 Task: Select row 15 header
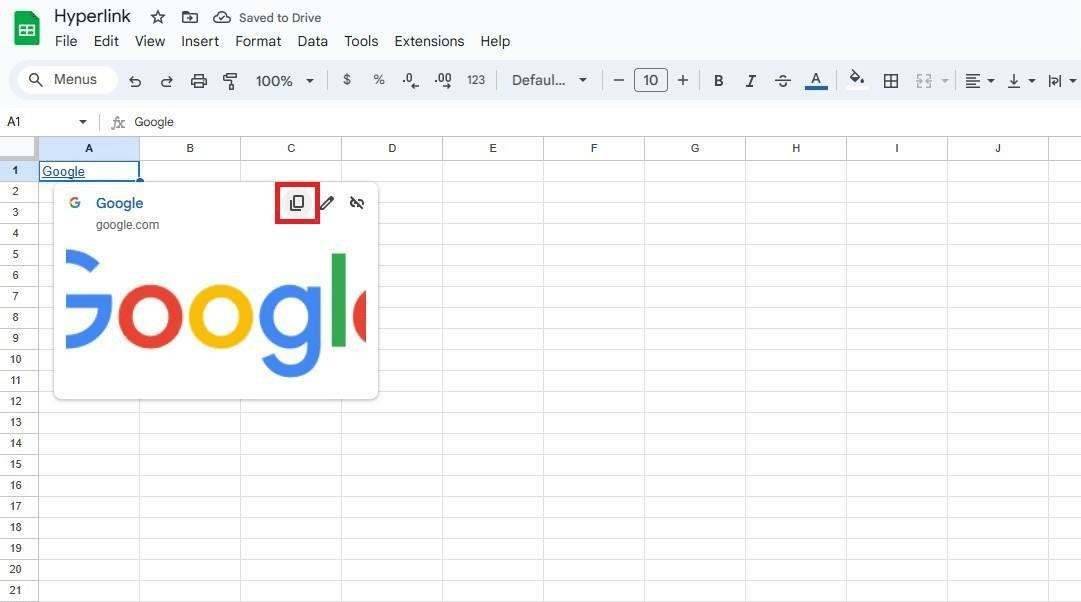[x=16, y=464]
